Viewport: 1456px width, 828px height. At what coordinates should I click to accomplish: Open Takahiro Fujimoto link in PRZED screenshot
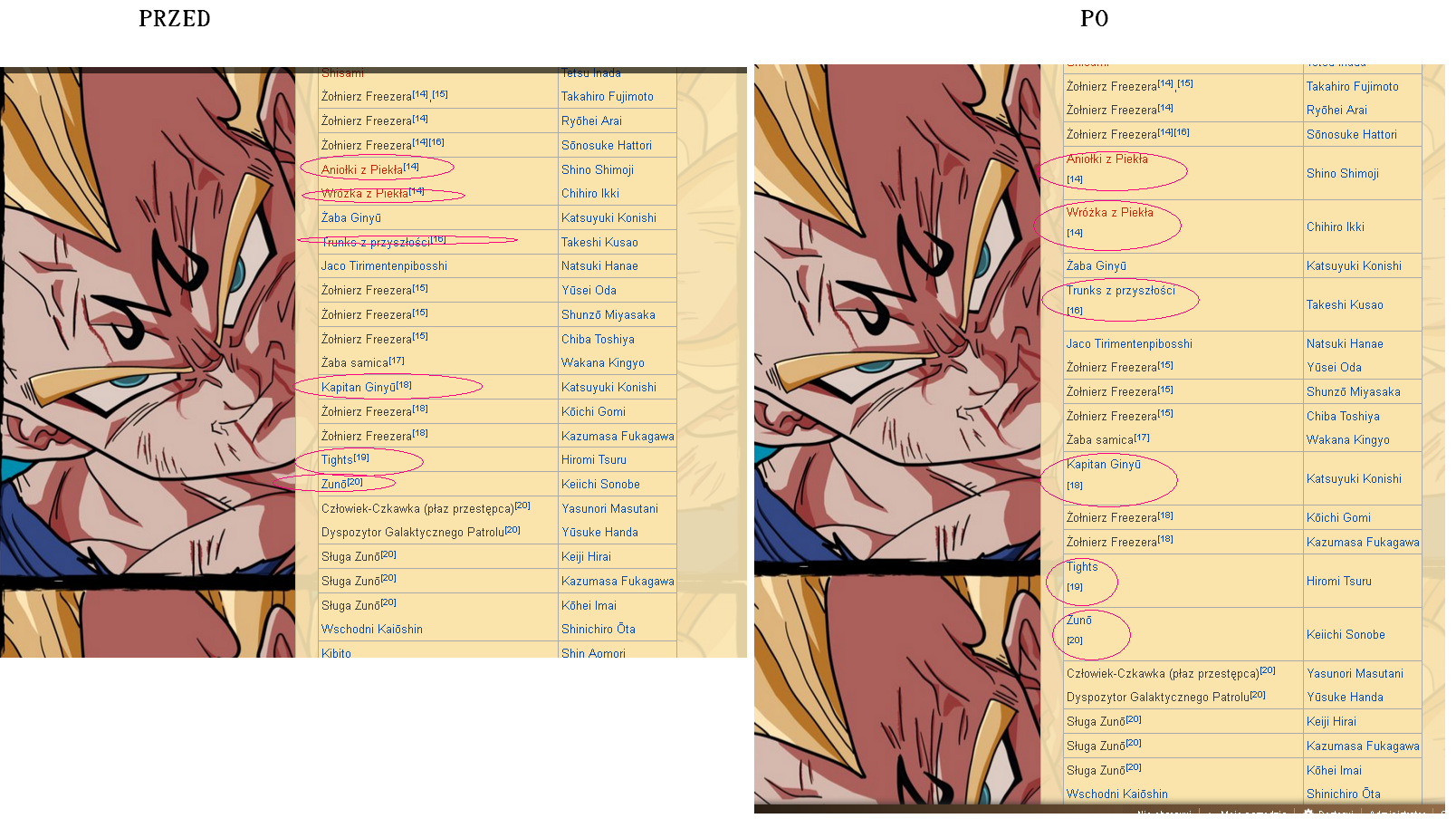607,97
